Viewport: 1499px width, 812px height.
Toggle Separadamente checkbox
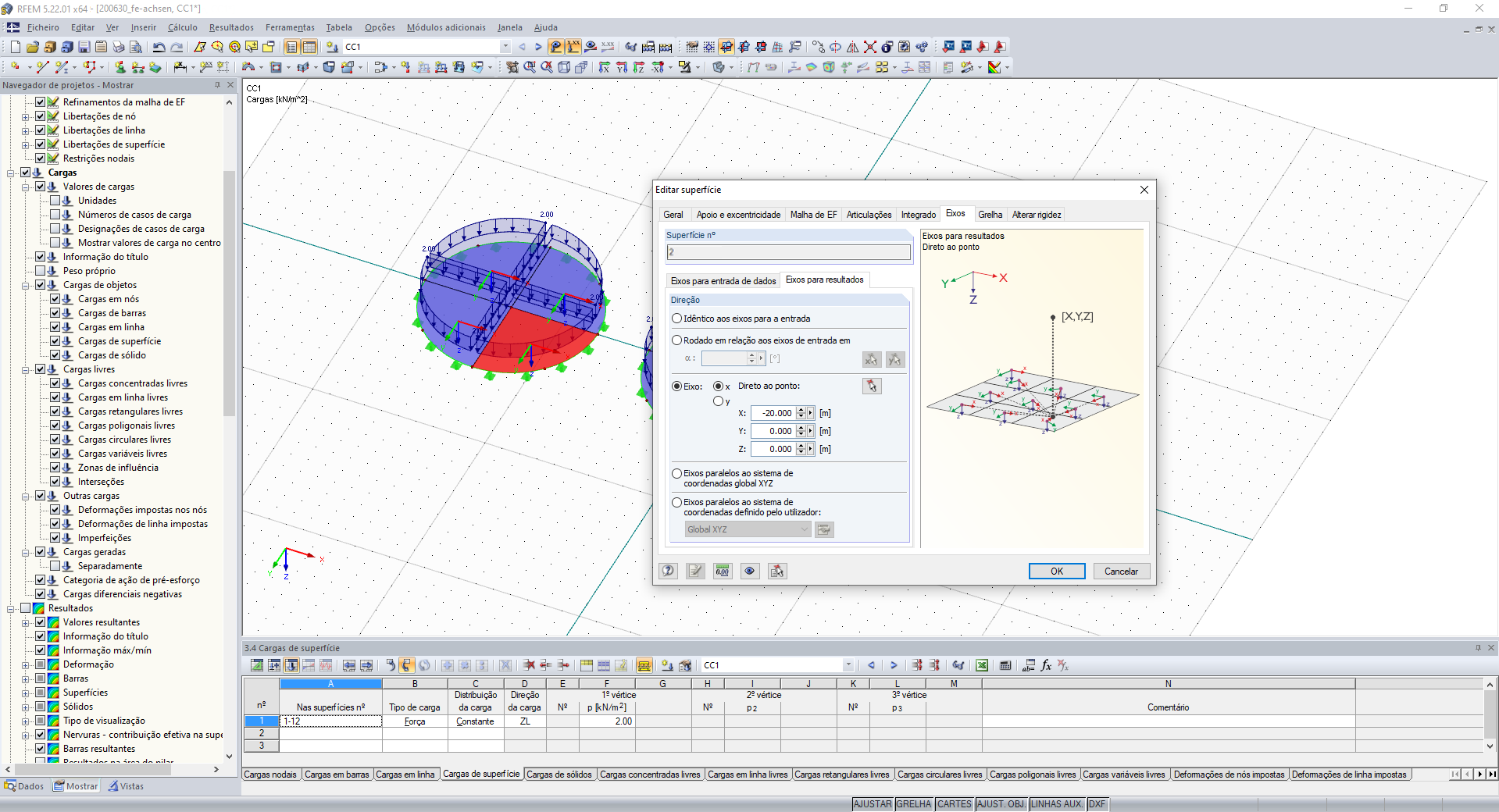(55, 566)
